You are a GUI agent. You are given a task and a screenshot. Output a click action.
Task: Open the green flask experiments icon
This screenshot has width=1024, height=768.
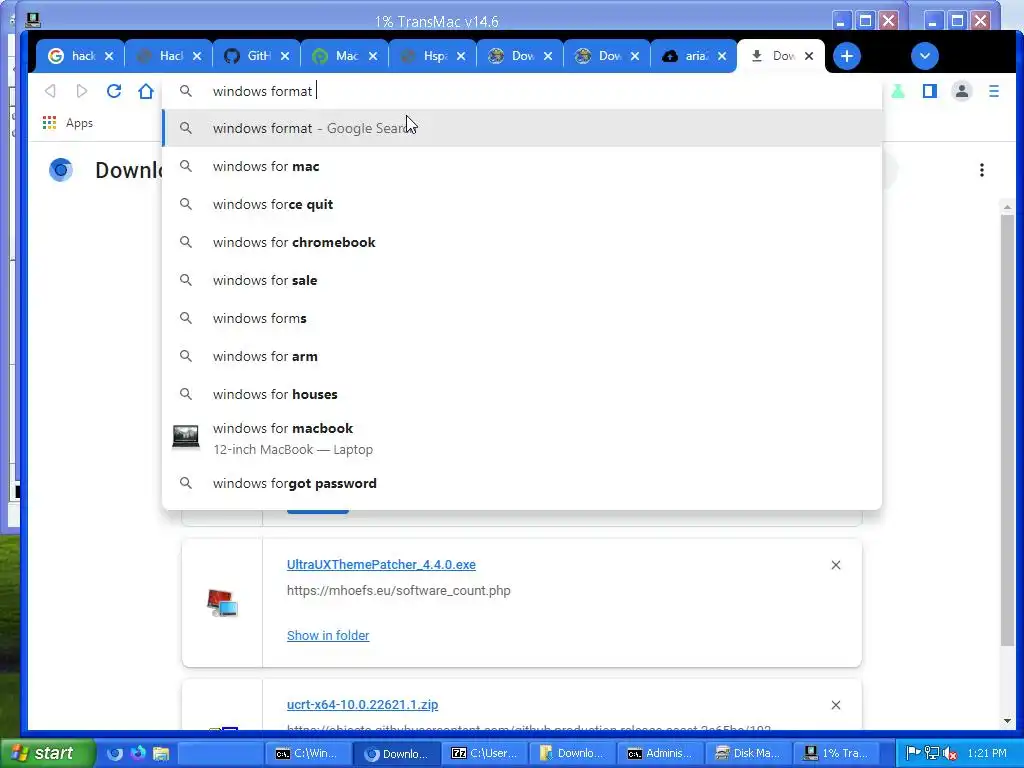coord(898,91)
